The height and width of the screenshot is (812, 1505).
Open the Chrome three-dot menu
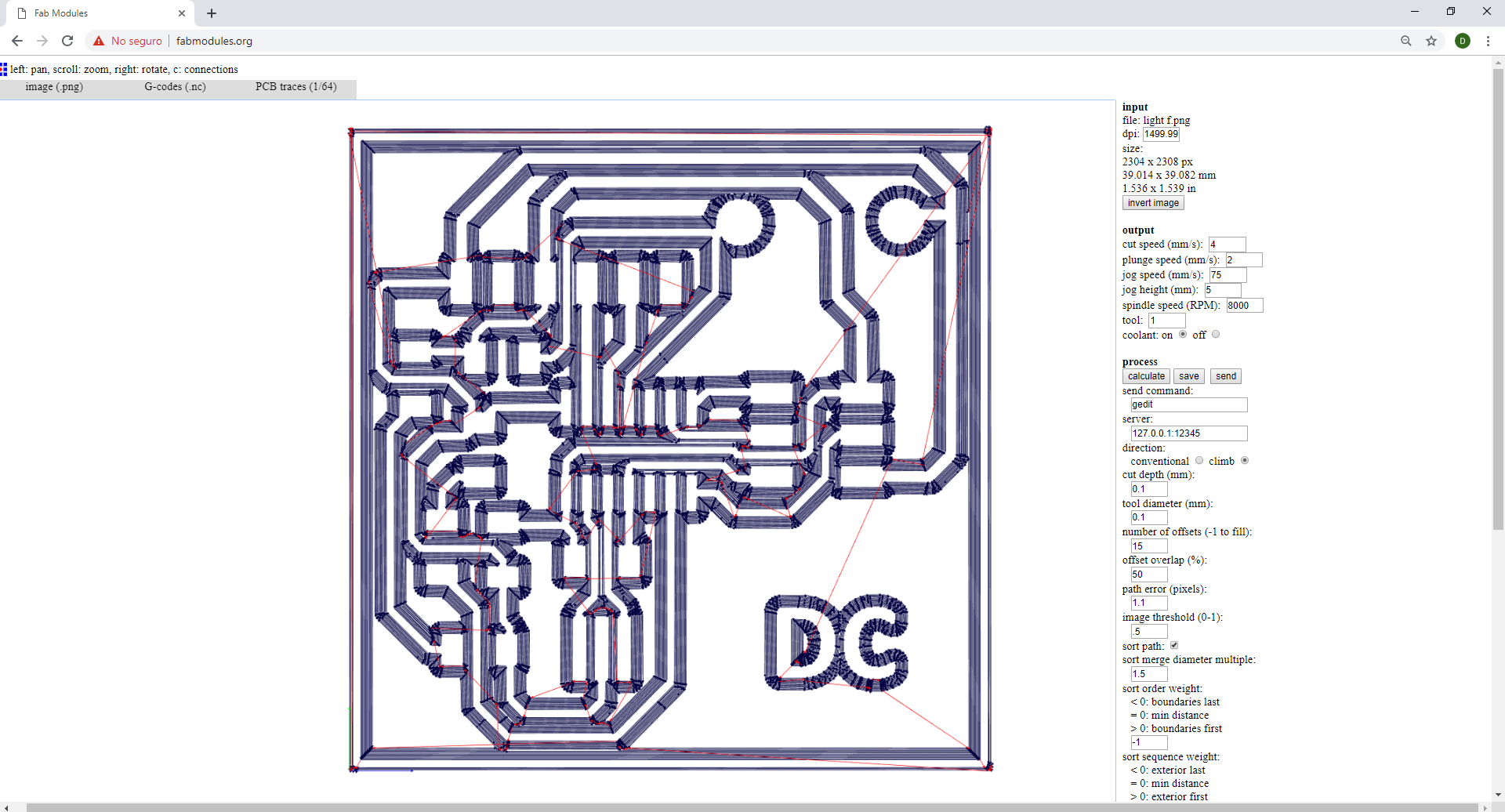coord(1488,41)
